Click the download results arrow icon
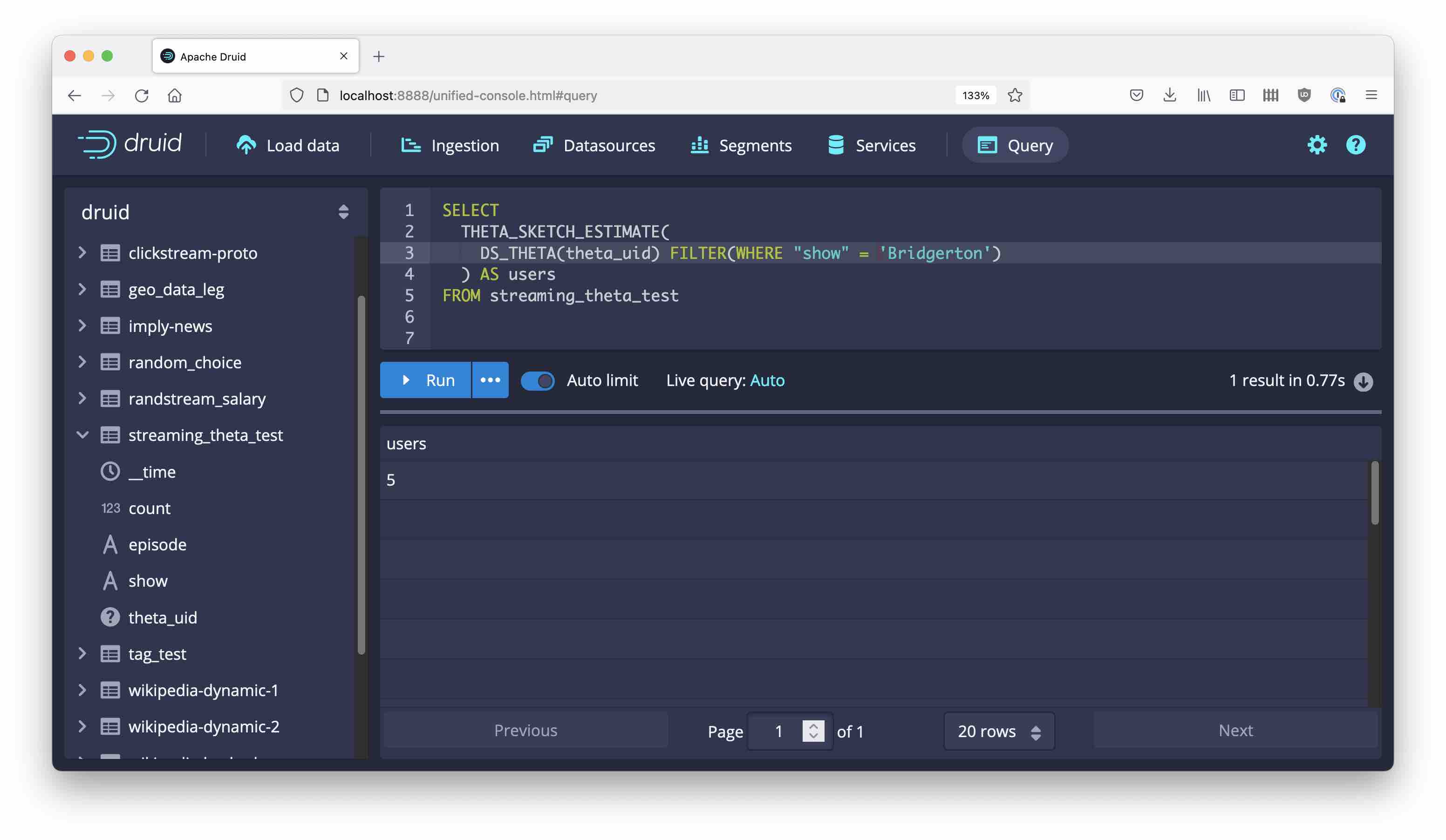Image resolution: width=1446 pixels, height=840 pixels. coord(1363,381)
